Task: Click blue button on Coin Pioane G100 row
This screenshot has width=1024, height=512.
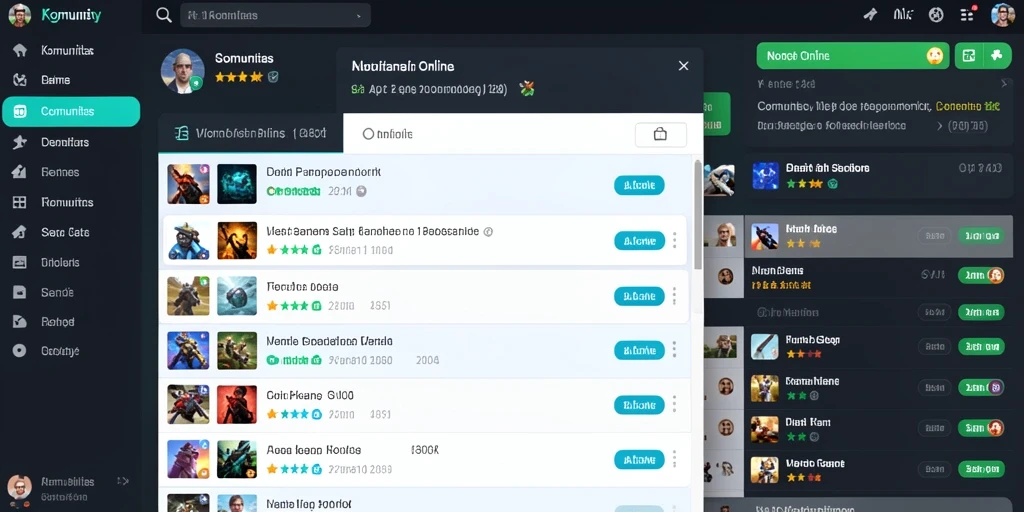Action: [x=639, y=405]
